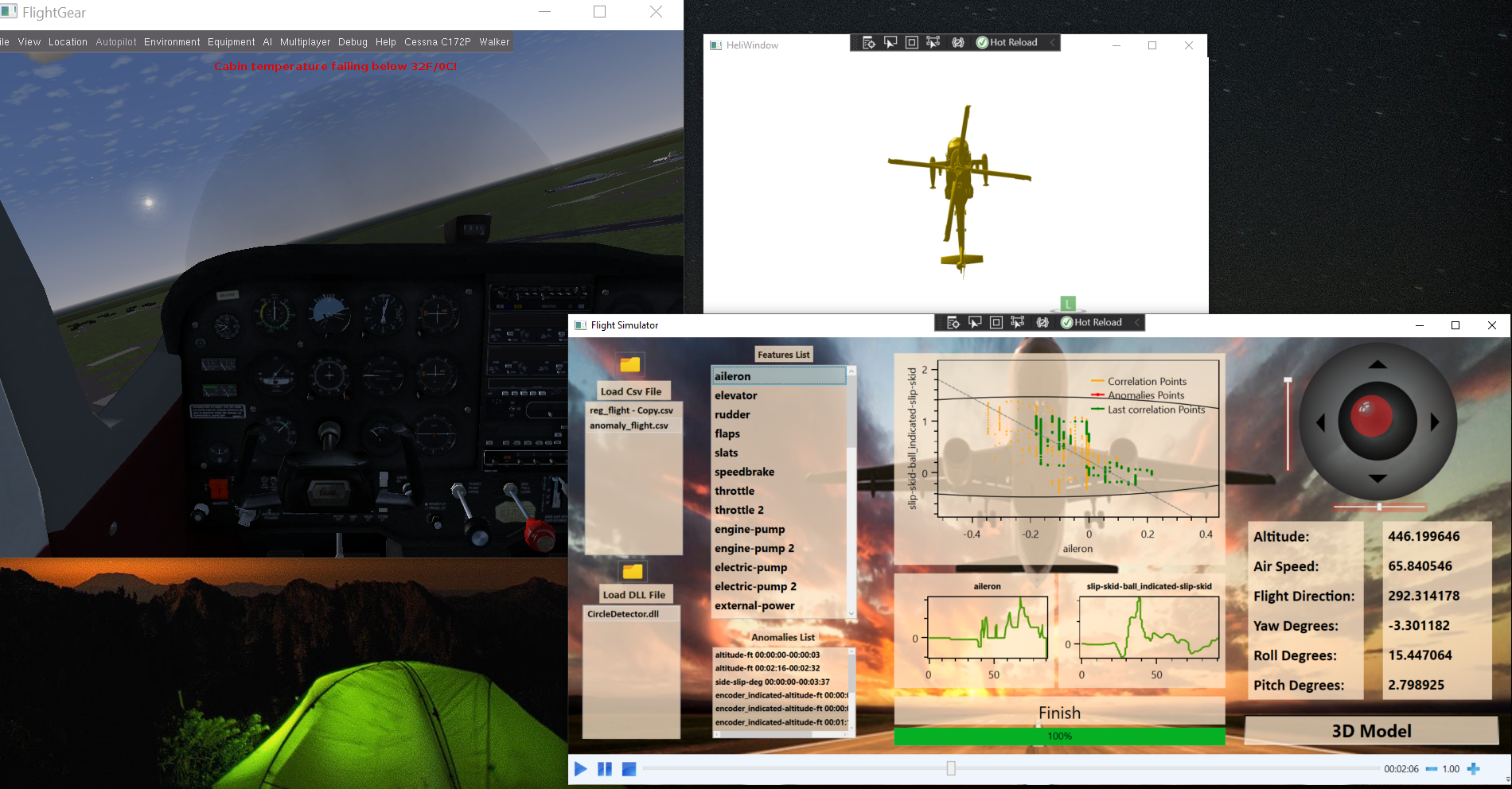Open Live Visual Tree in HeliWindow debug toolbar
The image size is (1512, 789).
click(x=869, y=42)
